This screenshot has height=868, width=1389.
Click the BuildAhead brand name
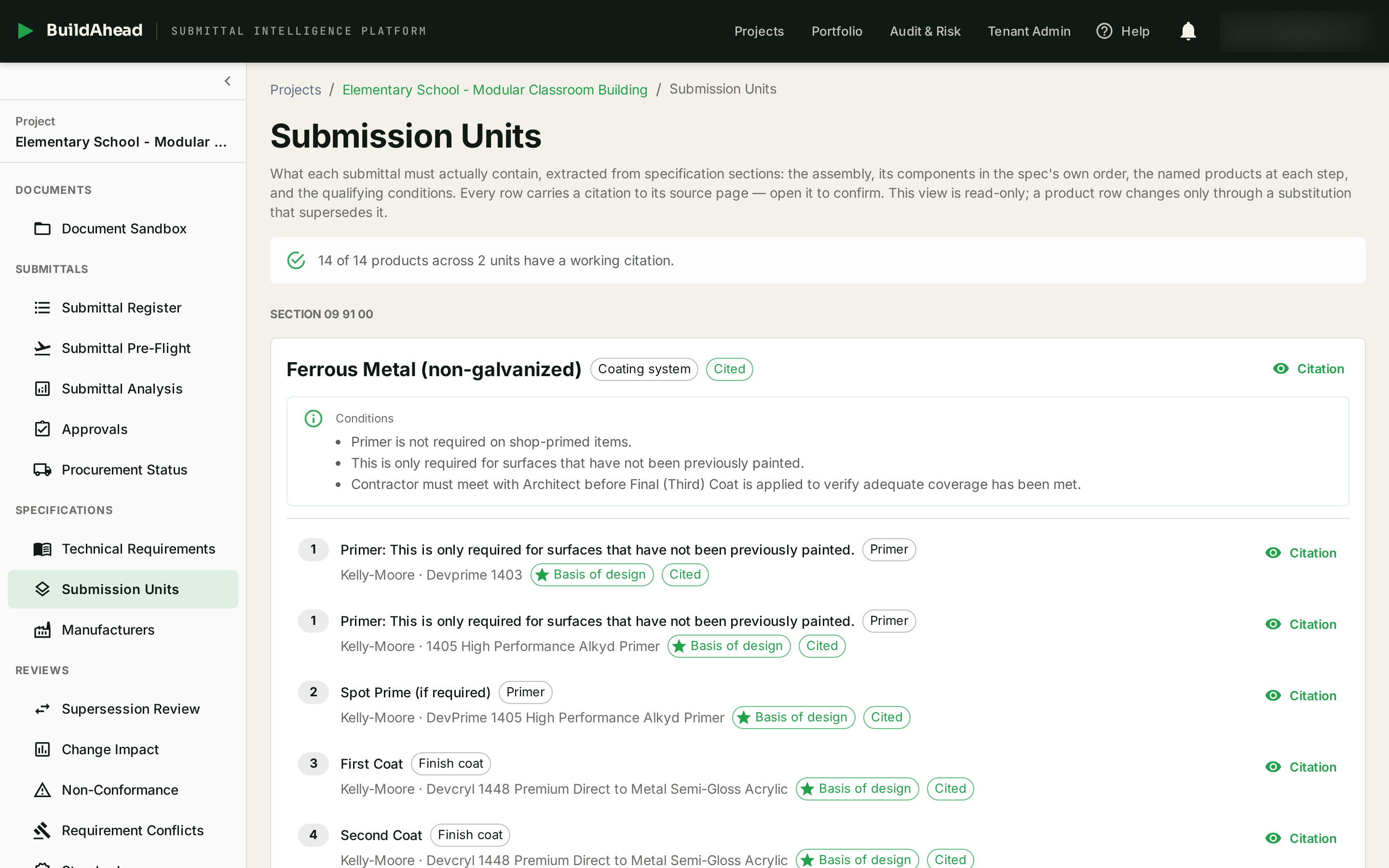(x=94, y=30)
